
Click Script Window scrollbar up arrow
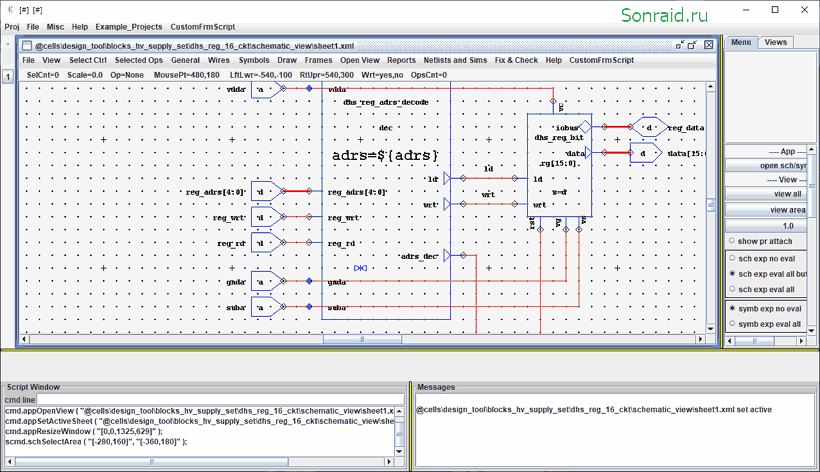coord(399,412)
